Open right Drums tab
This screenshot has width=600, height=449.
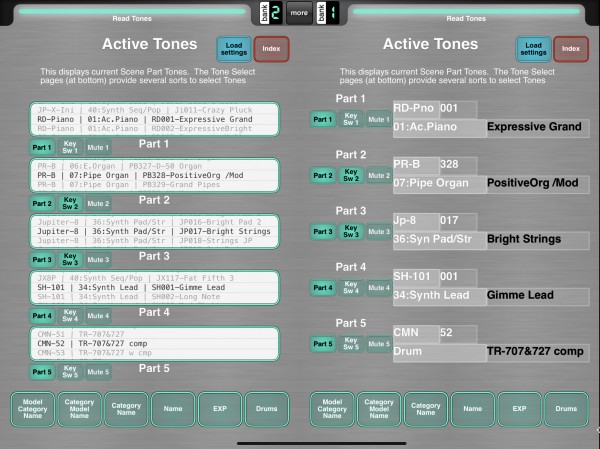566,409
